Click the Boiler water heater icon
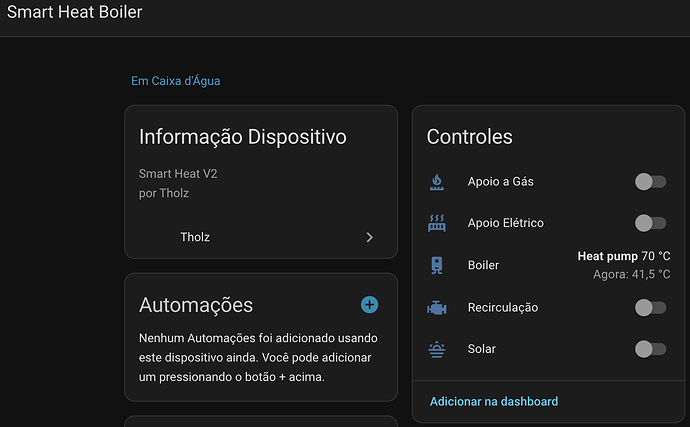 tap(437, 265)
